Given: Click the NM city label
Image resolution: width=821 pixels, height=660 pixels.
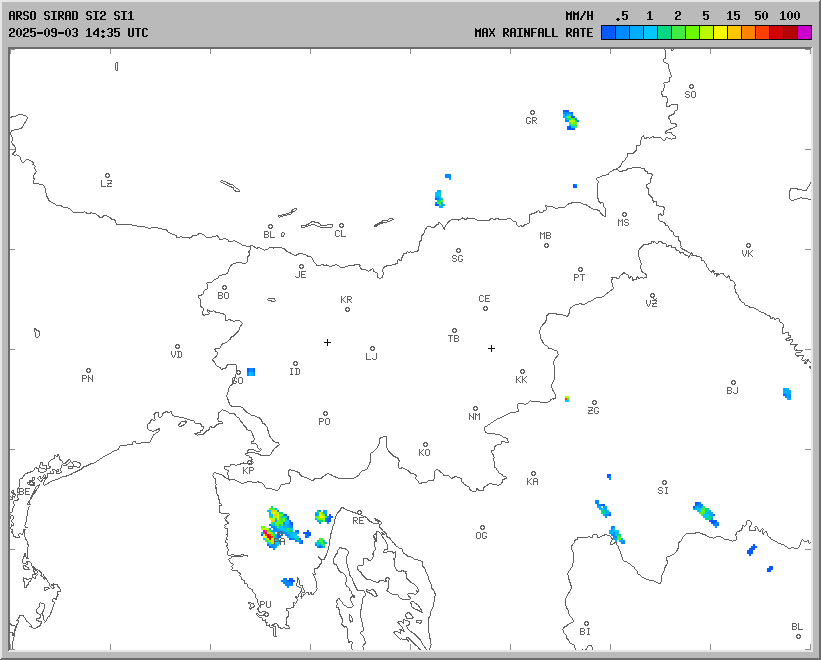Looking at the screenshot, I should pos(474,417).
